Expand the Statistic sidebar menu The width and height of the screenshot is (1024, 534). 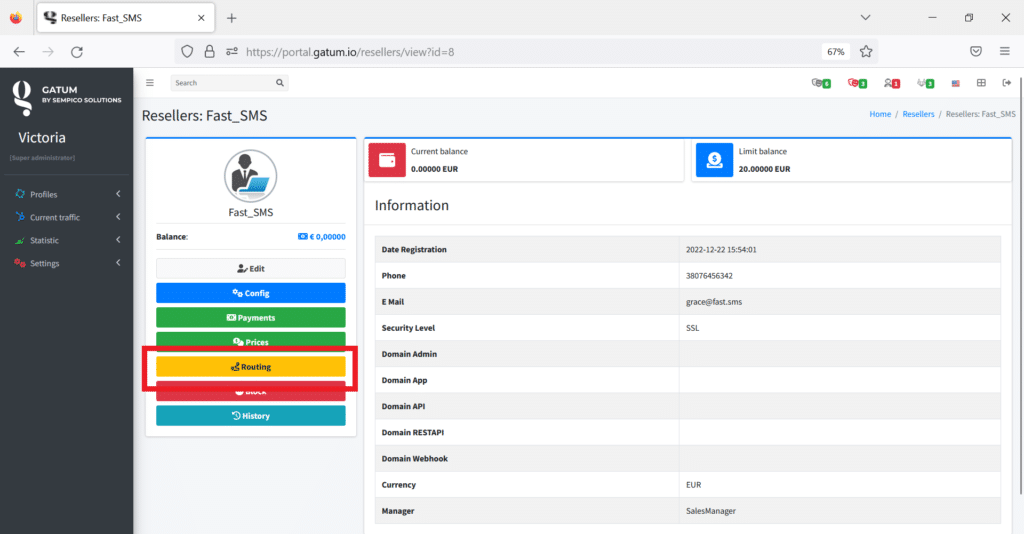pyautogui.click(x=67, y=240)
